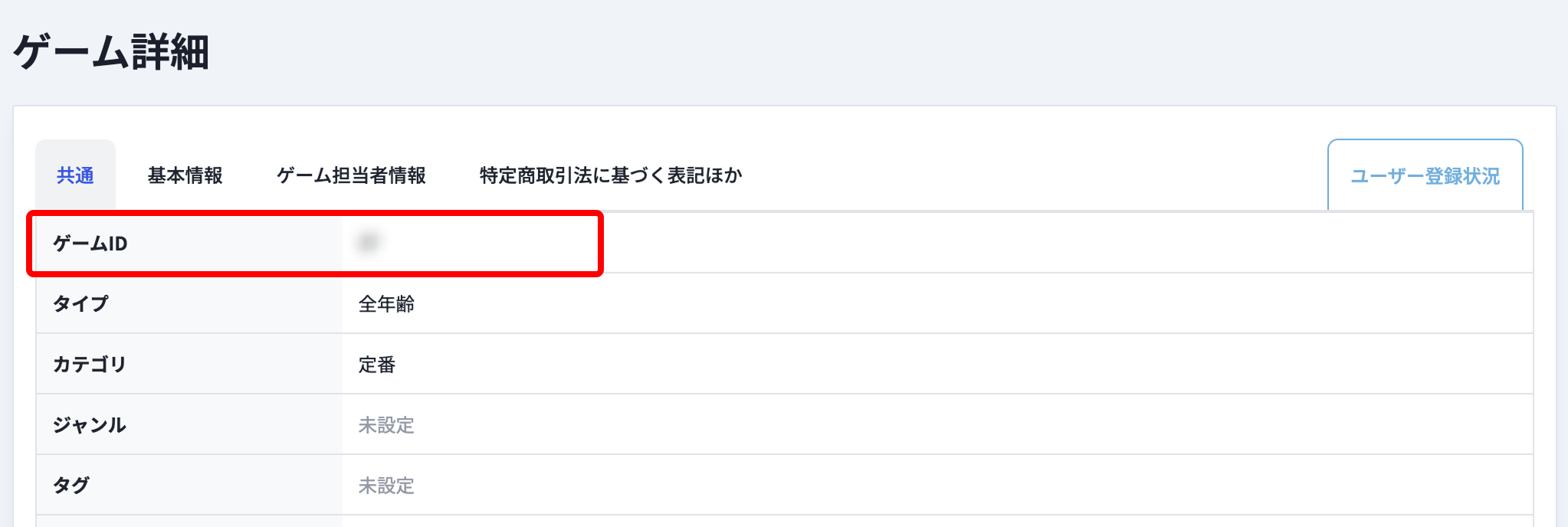Screen dimensions: 1568x527
Task: Click the タグ row label
Action: (71, 485)
